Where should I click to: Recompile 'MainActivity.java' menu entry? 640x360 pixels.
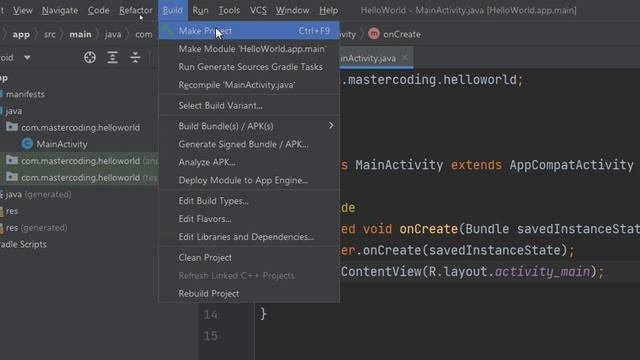tap(249, 85)
